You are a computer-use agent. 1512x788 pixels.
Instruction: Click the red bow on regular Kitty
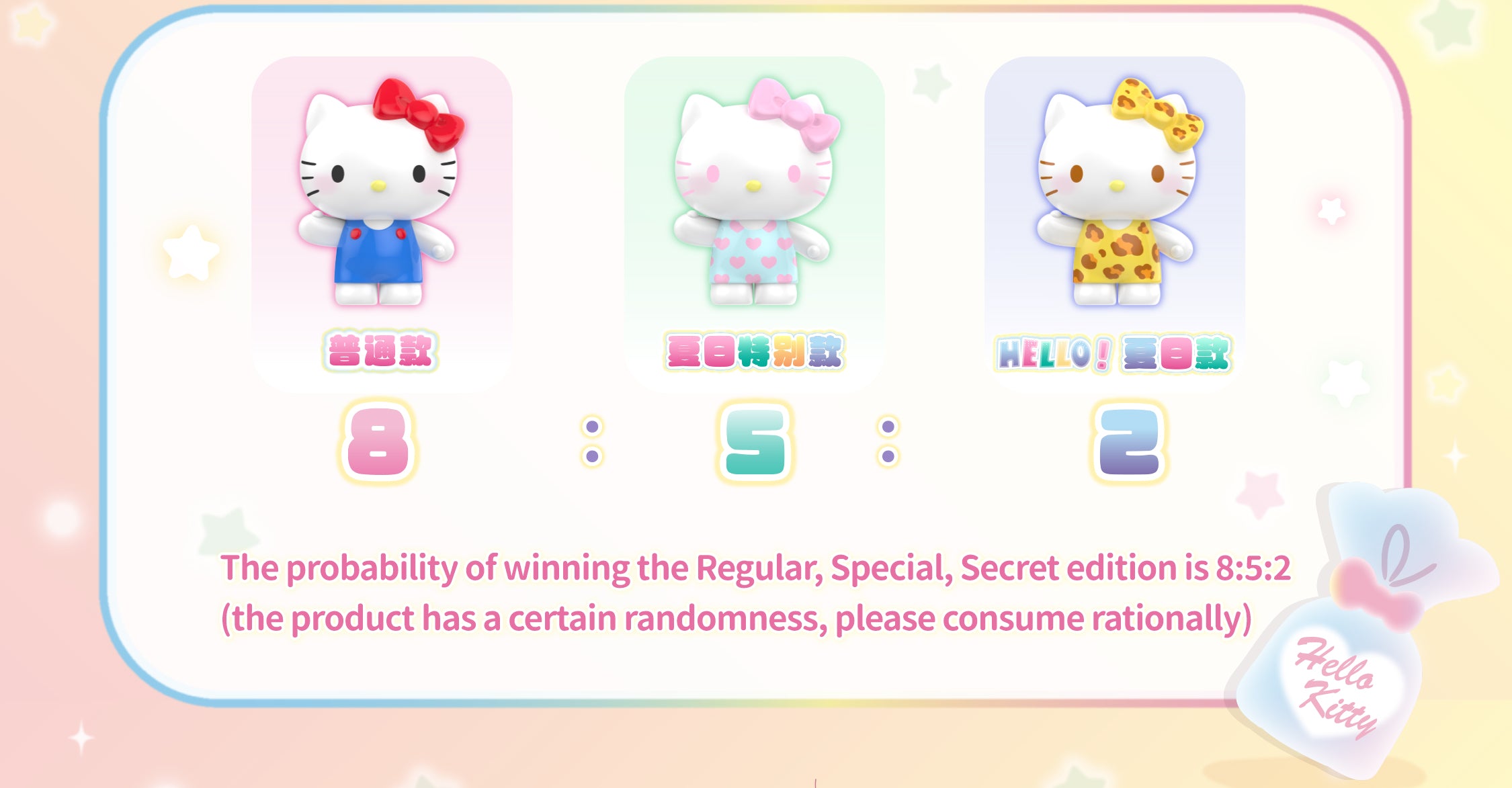click(419, 114)
